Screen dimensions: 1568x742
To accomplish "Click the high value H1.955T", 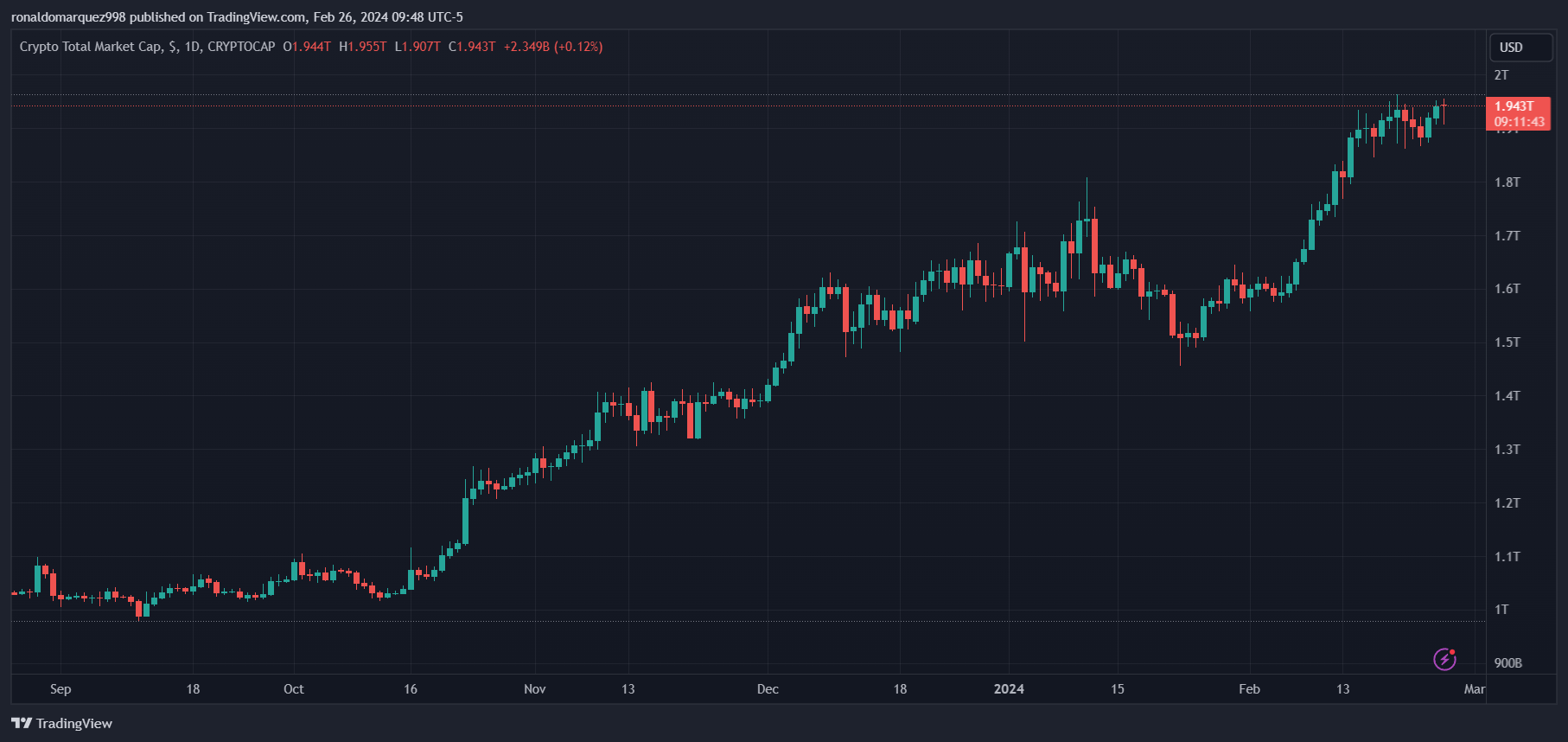I will (x=363, y=47).
